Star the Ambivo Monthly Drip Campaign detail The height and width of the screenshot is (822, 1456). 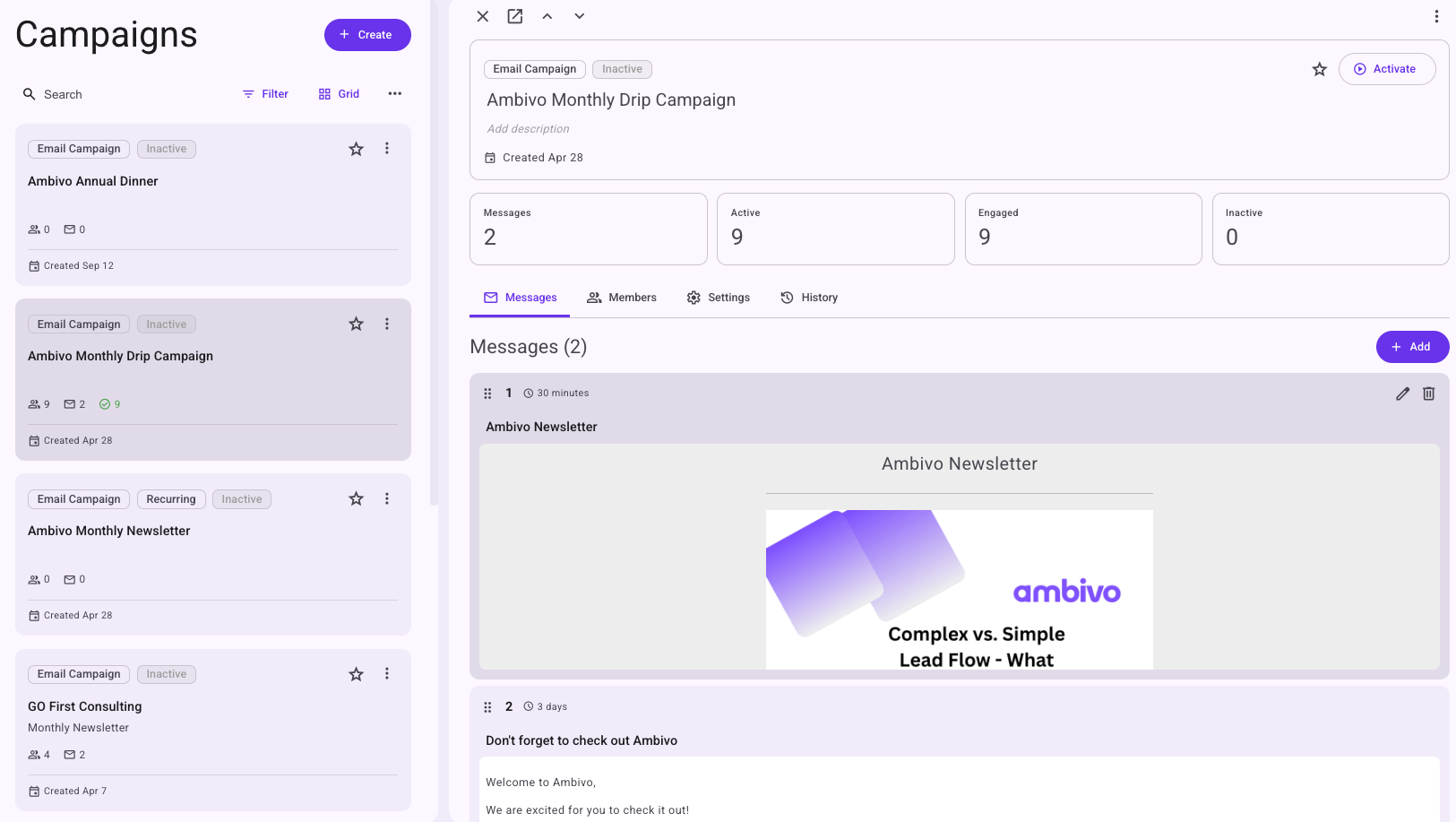point(1319,69)
